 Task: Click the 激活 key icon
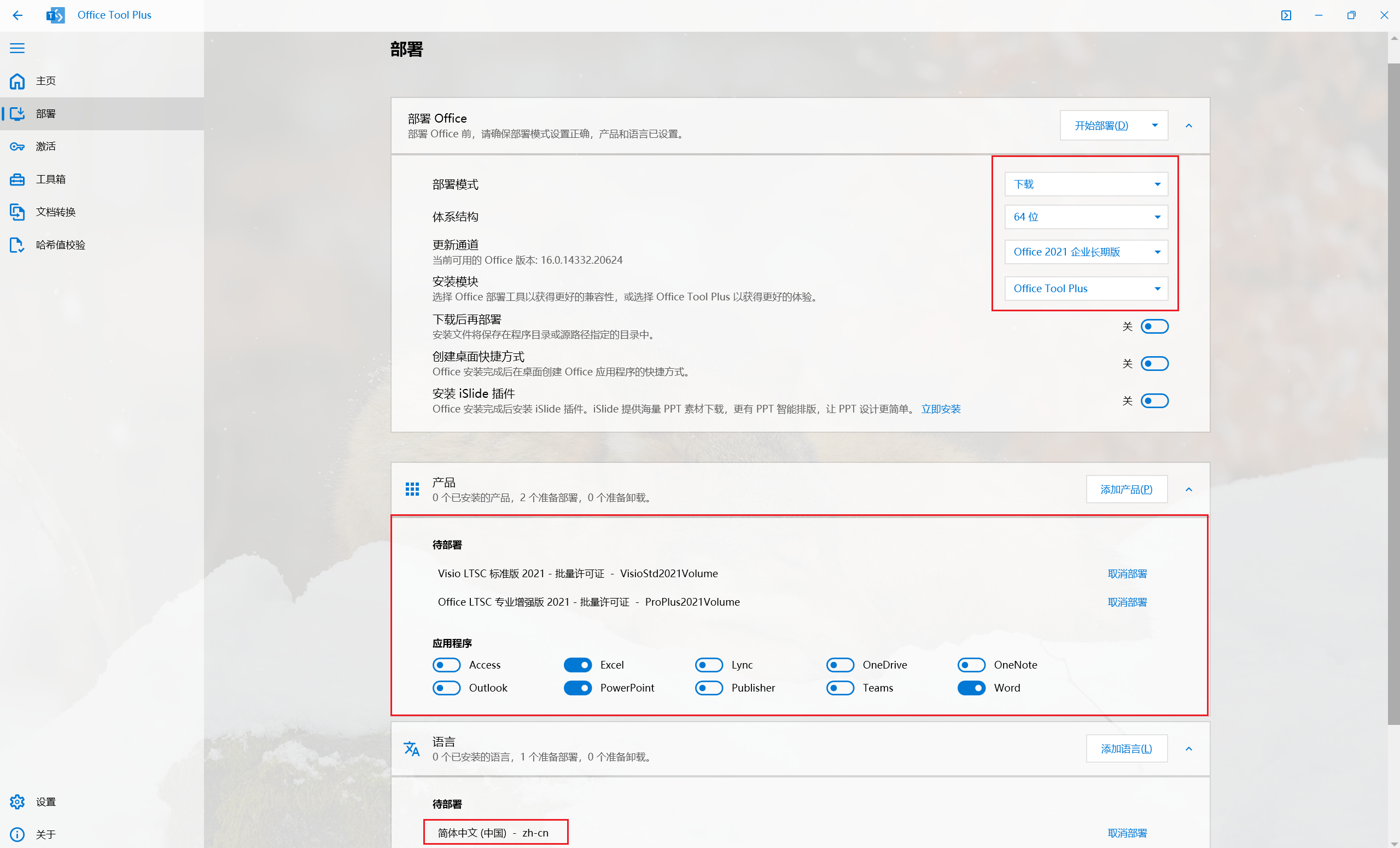17,147
